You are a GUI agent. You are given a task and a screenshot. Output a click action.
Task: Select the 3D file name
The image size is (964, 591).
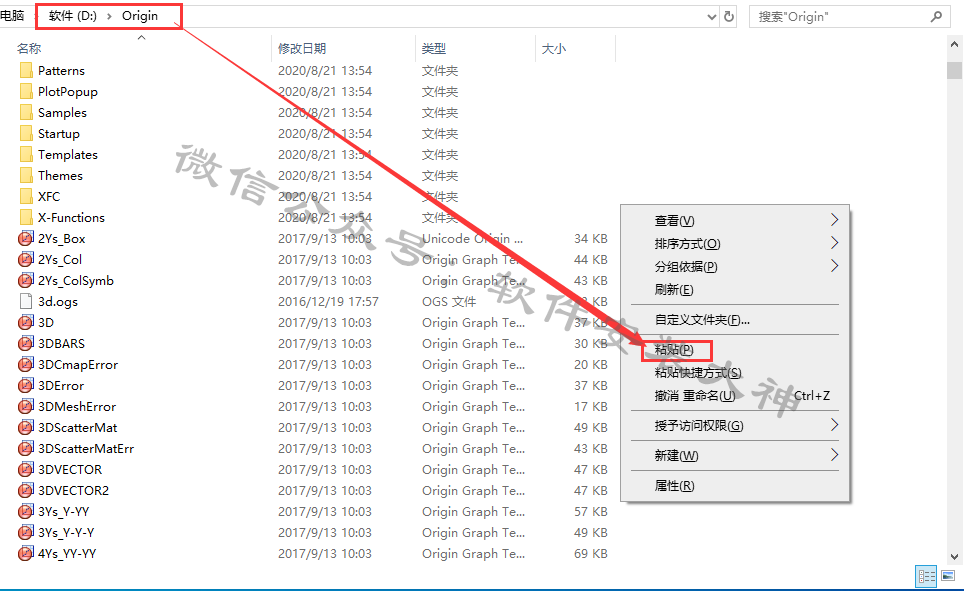45,322
